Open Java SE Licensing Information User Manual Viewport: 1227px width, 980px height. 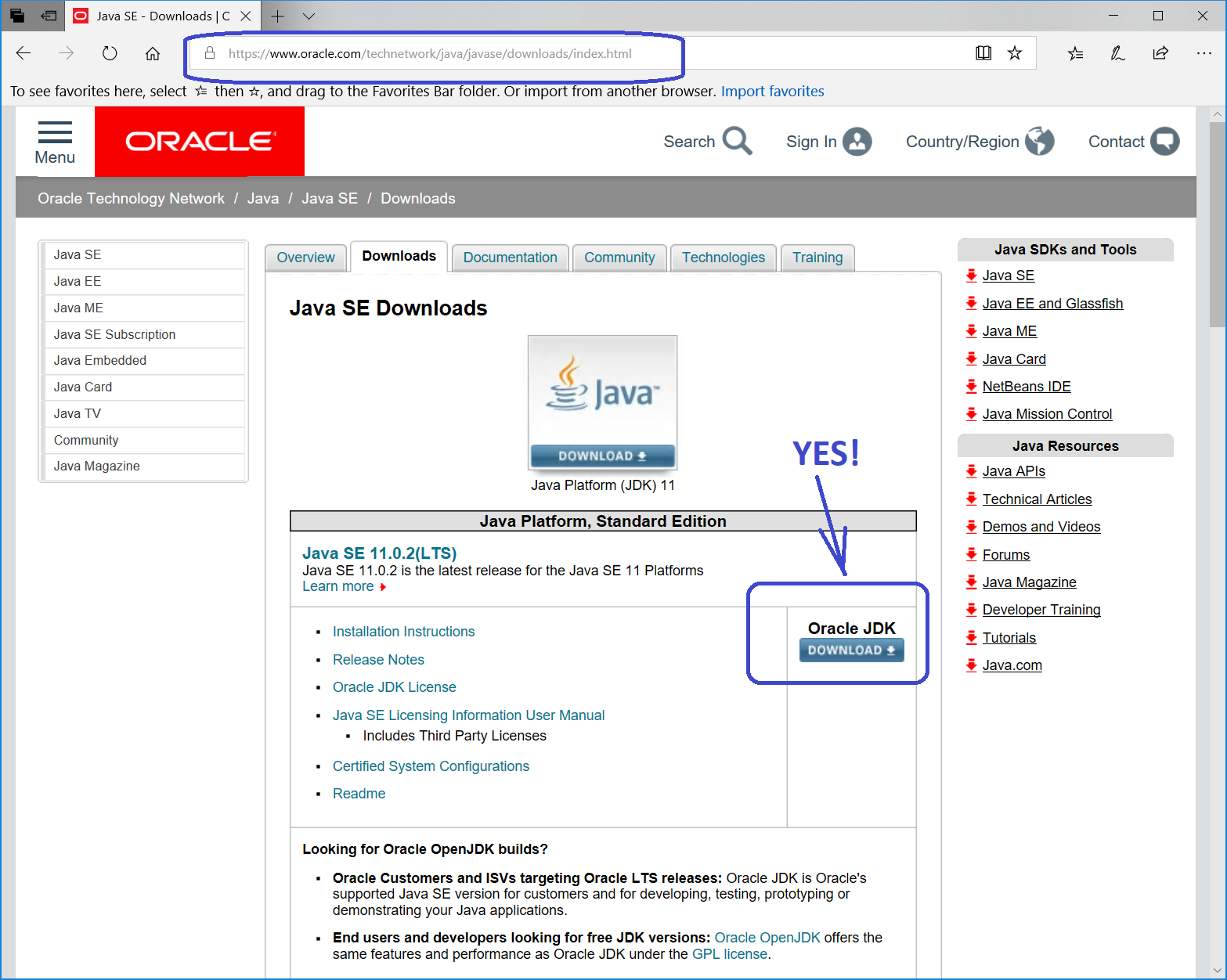point(468,715)
